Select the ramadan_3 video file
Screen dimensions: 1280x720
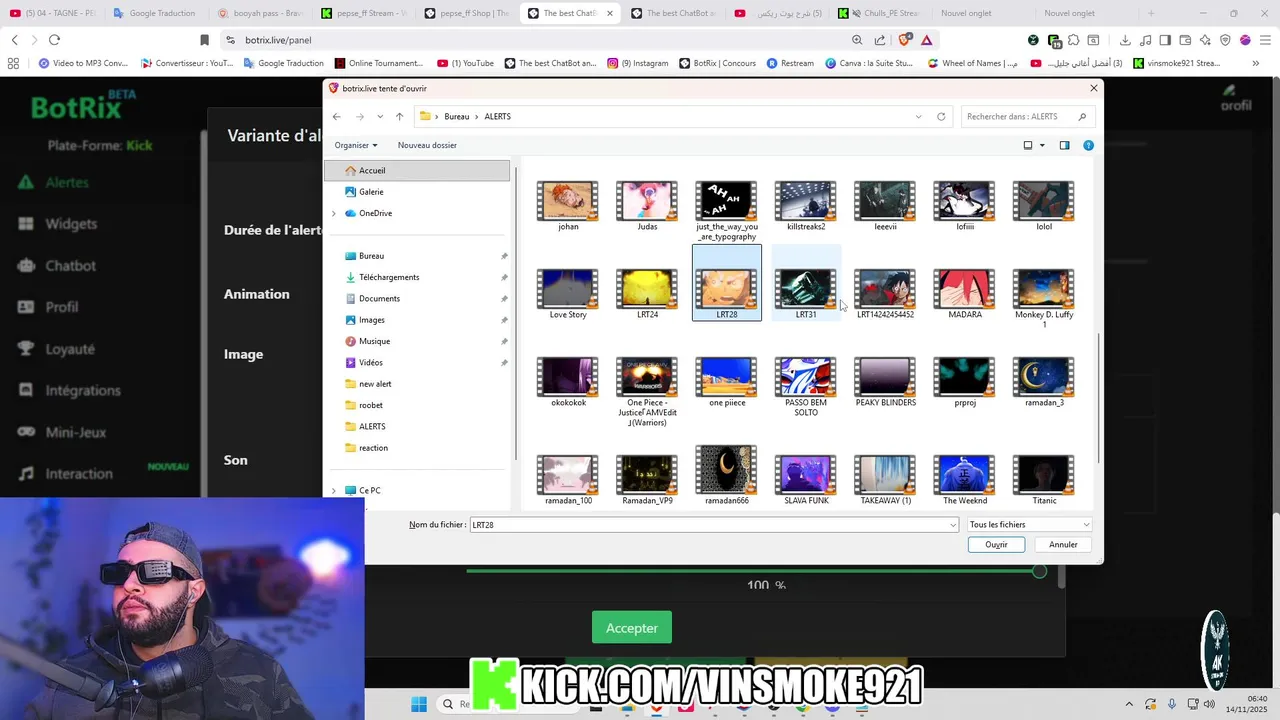pos(1044,382)
